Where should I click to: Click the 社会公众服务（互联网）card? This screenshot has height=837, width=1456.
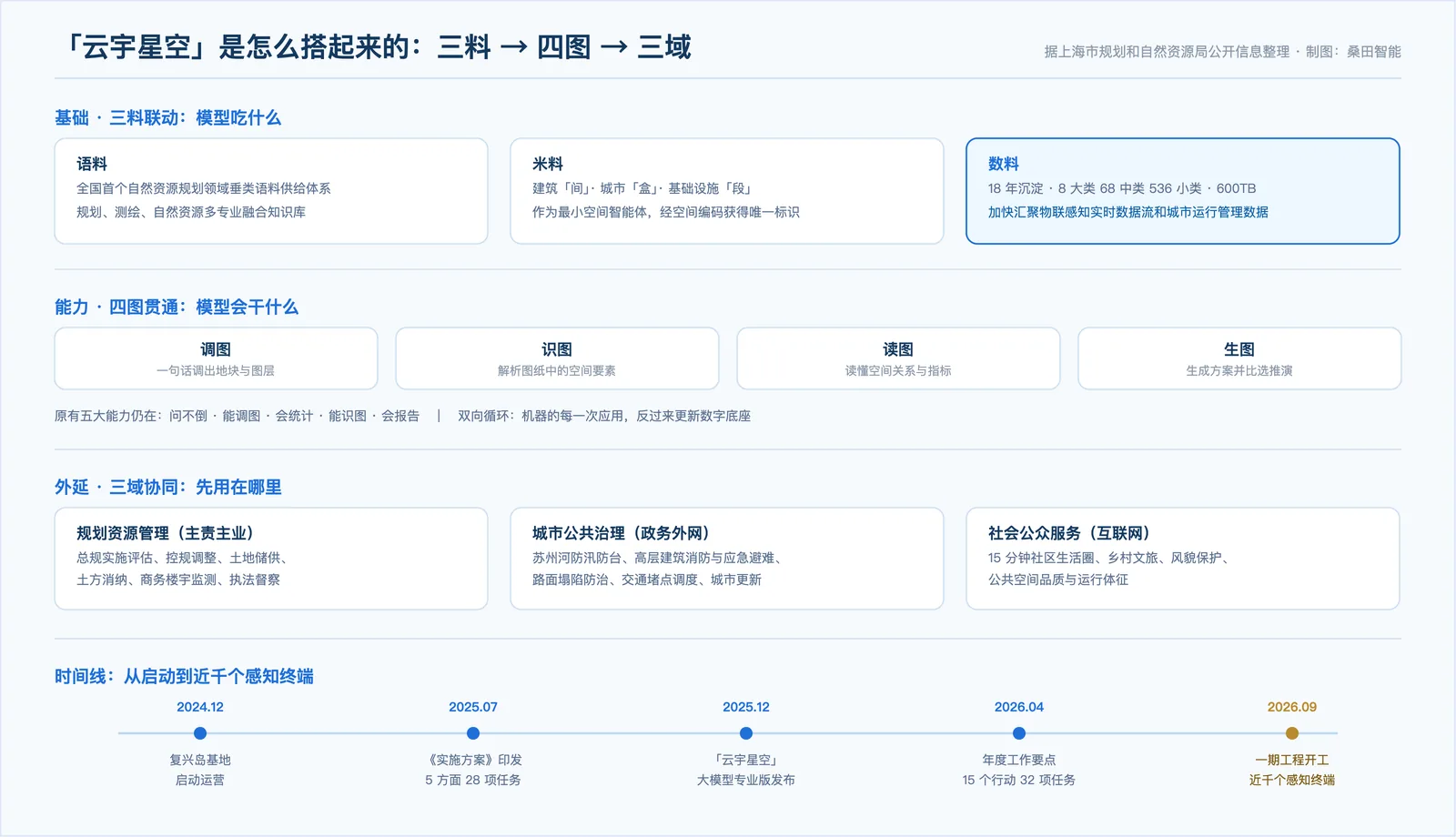tap(1183, 559)
